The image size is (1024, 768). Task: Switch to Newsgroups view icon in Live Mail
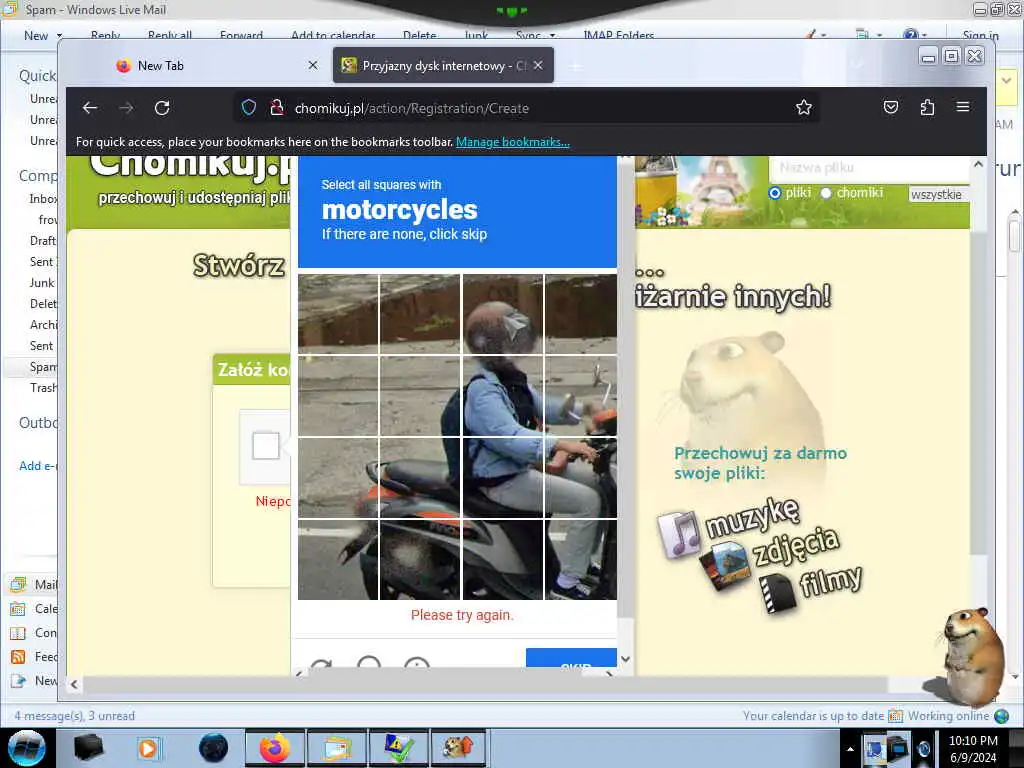click(18, 681)
